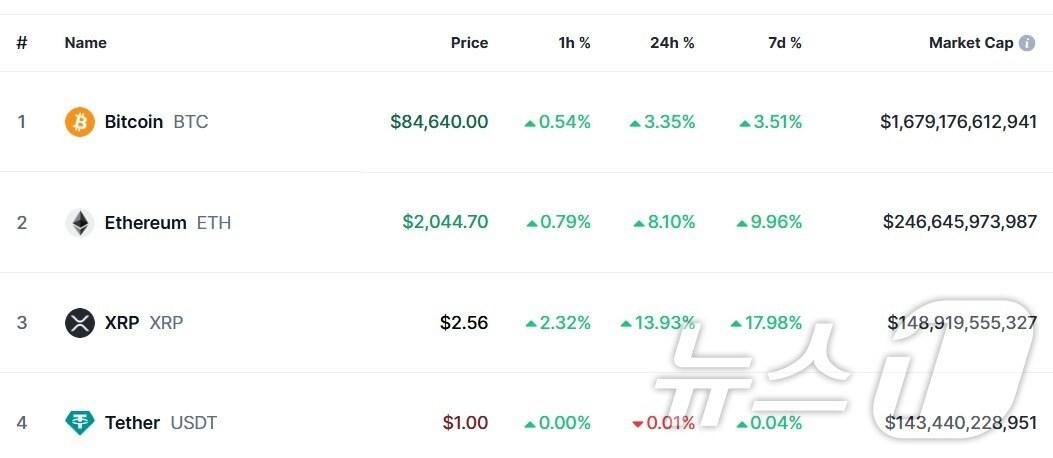Click the Tether logo icon
The height and width of the screenshot is (458, 1053).
[x=79, y=423]
